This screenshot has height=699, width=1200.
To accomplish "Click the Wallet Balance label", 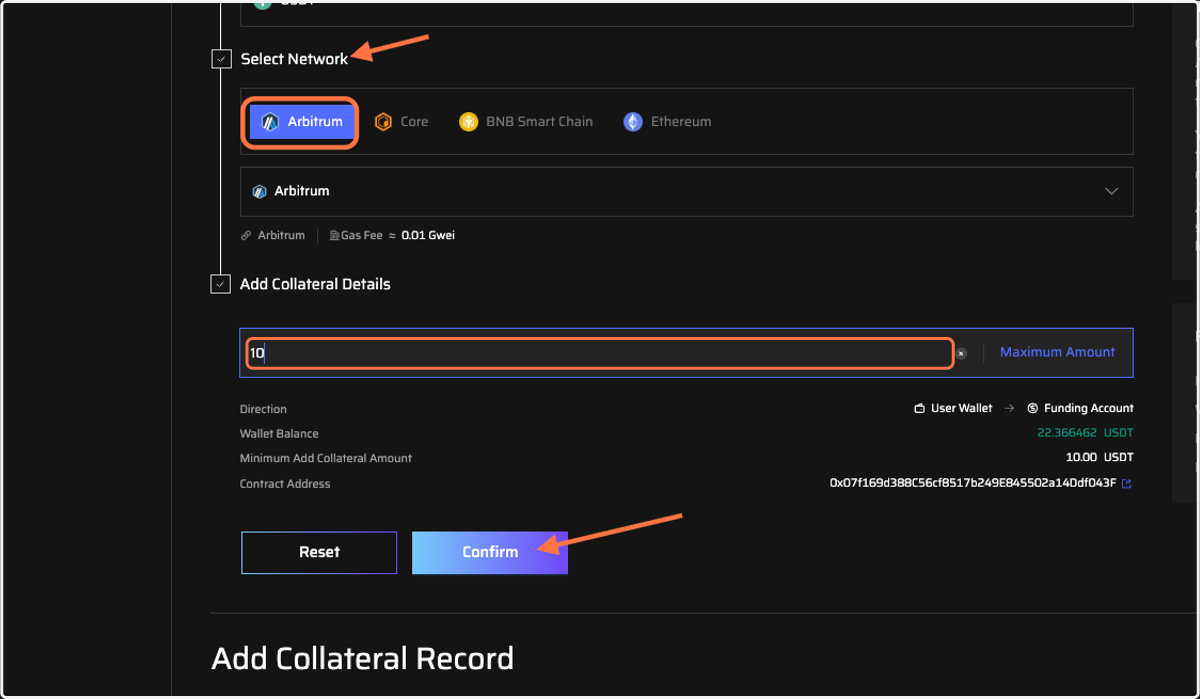I will click(x=279, y=434).
